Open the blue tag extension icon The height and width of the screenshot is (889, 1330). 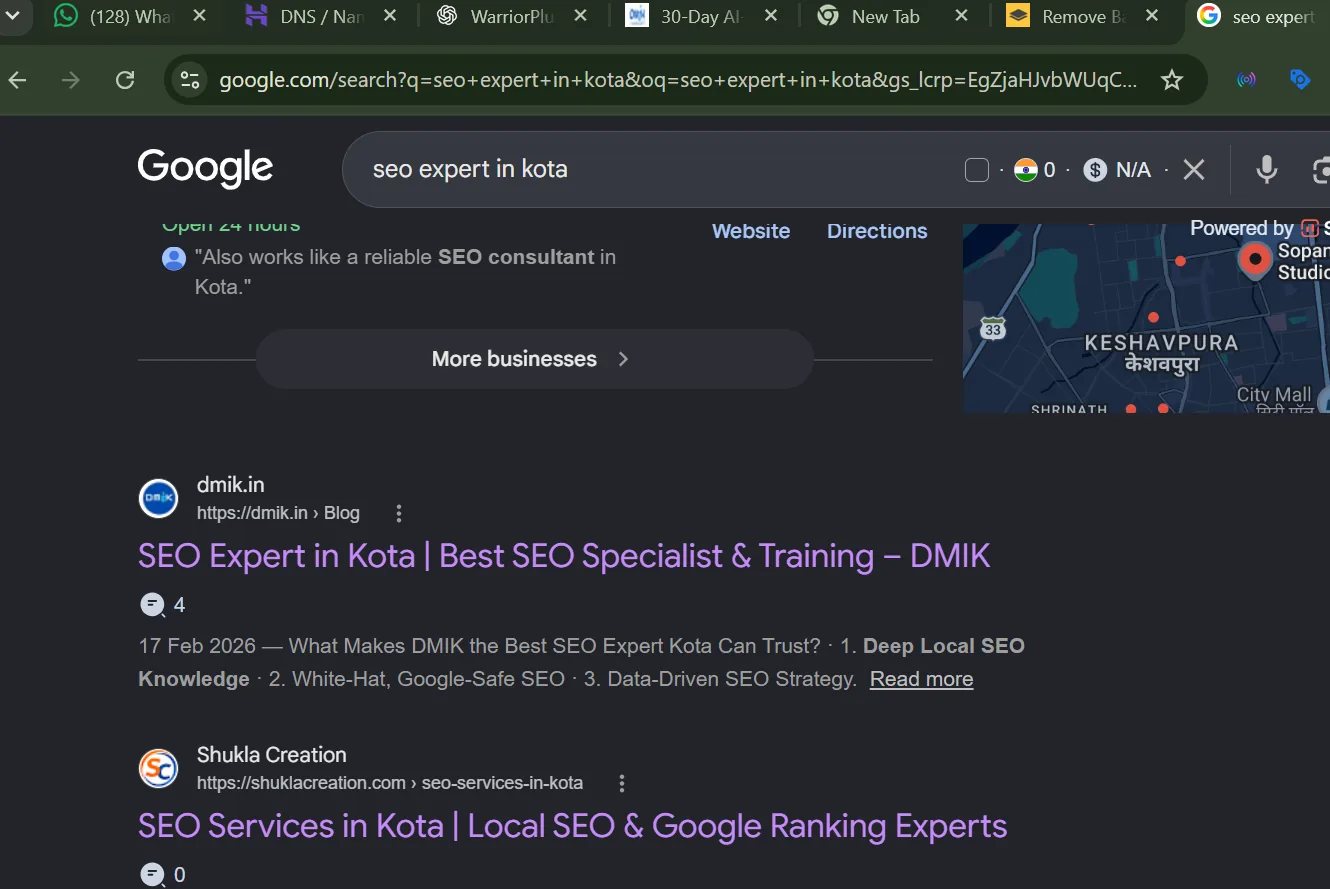click(1300, 79)
